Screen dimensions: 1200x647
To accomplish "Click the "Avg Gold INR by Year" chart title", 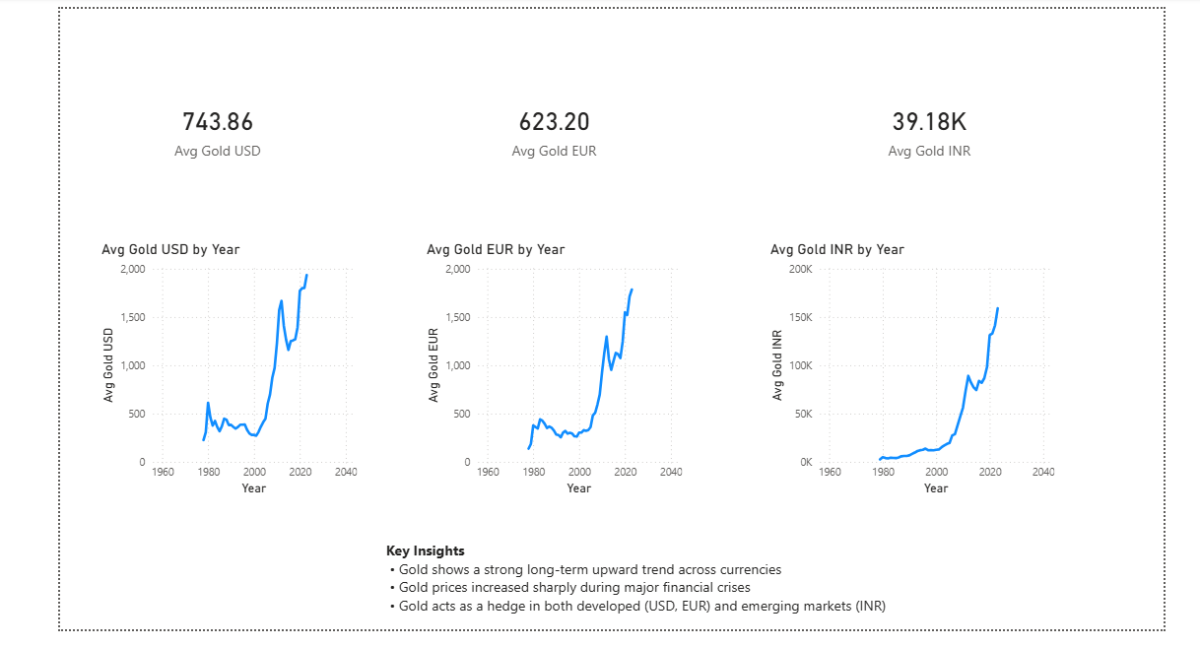I will point(837,249).
